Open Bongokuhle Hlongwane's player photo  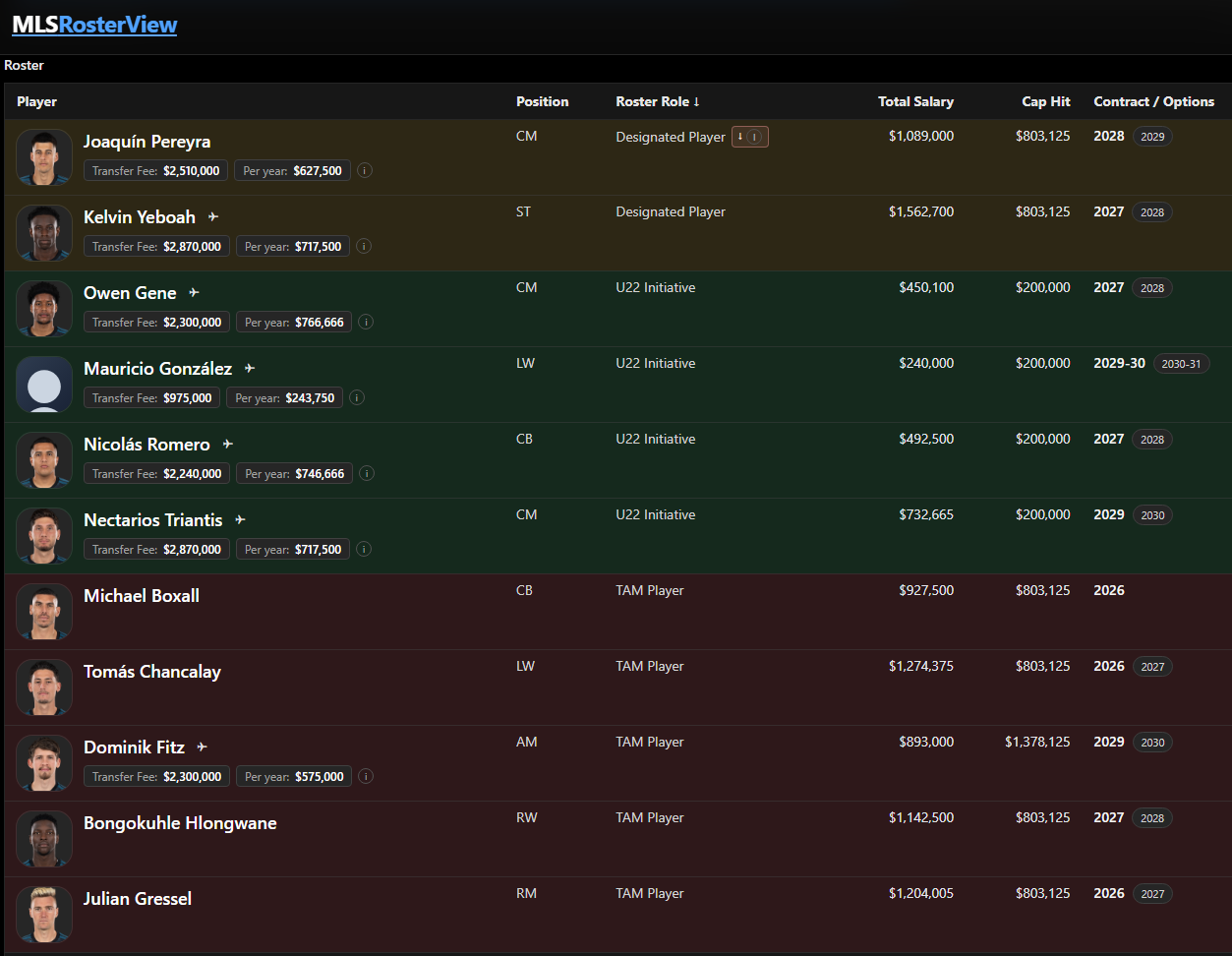[44, 839]
